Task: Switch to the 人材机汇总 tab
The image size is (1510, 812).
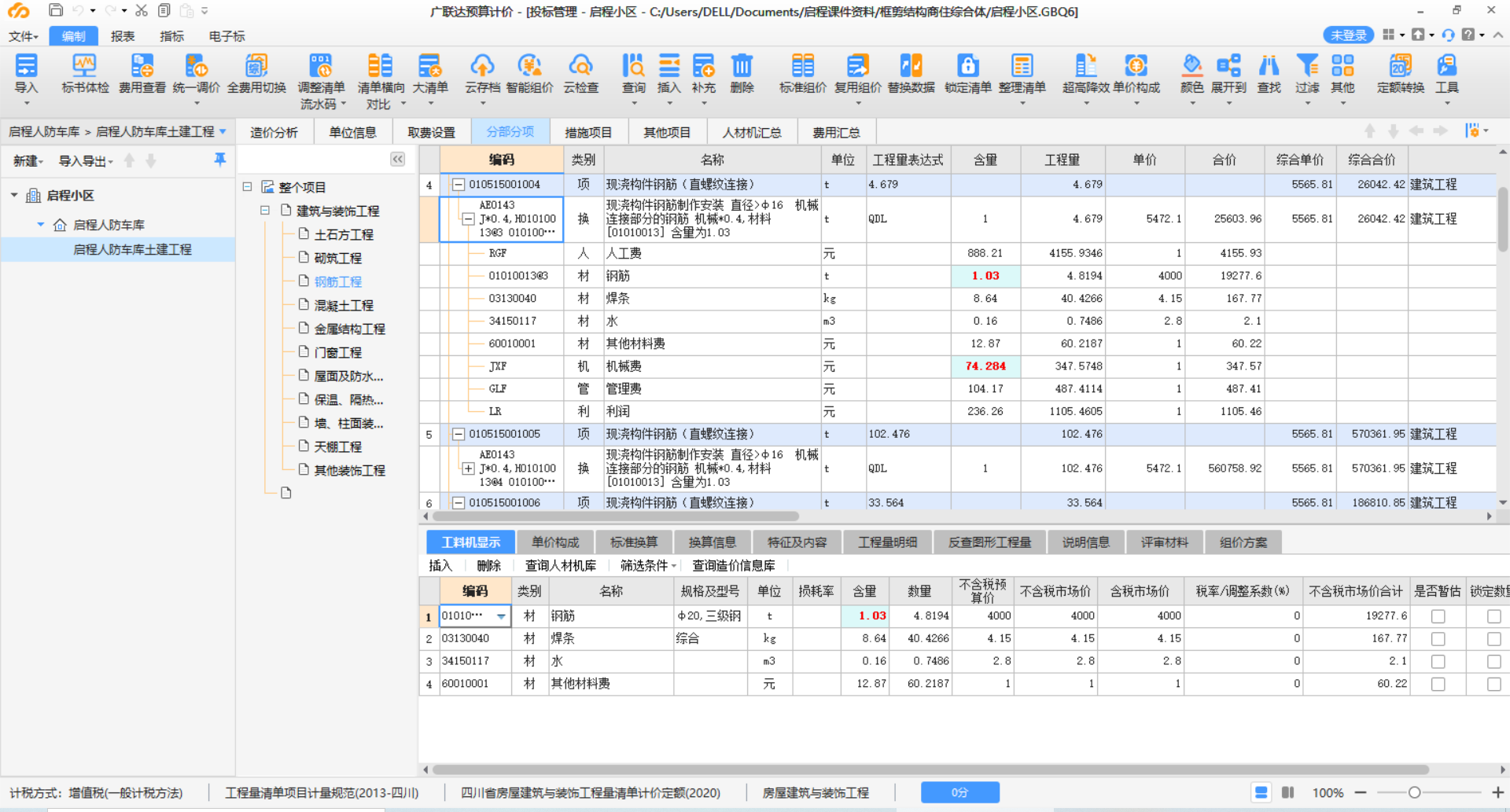Action: pos(752,132)
